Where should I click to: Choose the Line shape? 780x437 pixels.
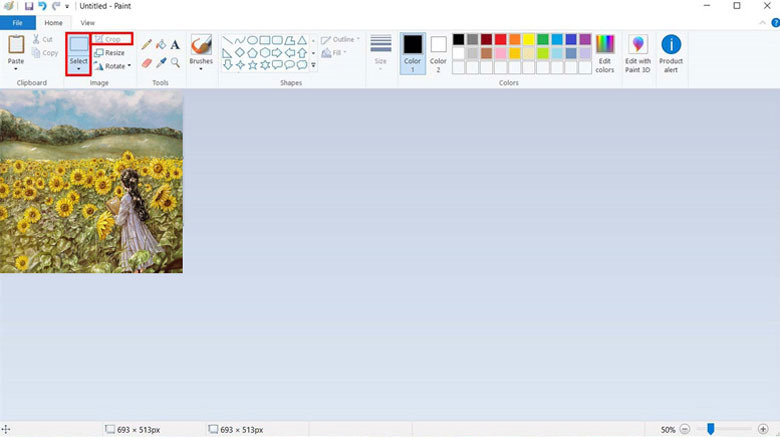coord(227,40)
